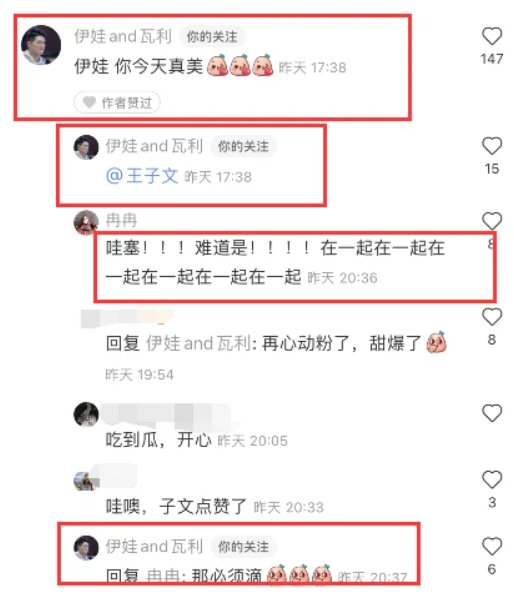Tap 伊娃and瓦利 username in top comment

(x=123, y=36)
